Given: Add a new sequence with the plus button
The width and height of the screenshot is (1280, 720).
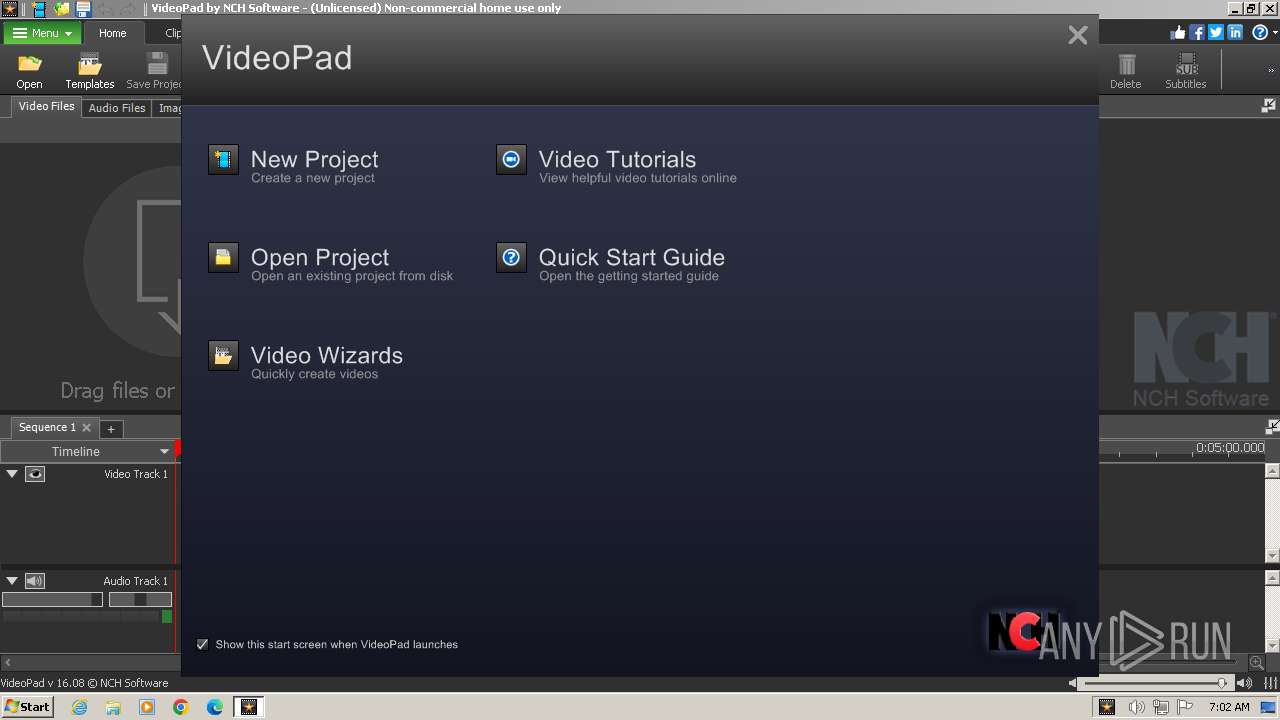Looking at the screenshot, I should [x=111, y=428].
